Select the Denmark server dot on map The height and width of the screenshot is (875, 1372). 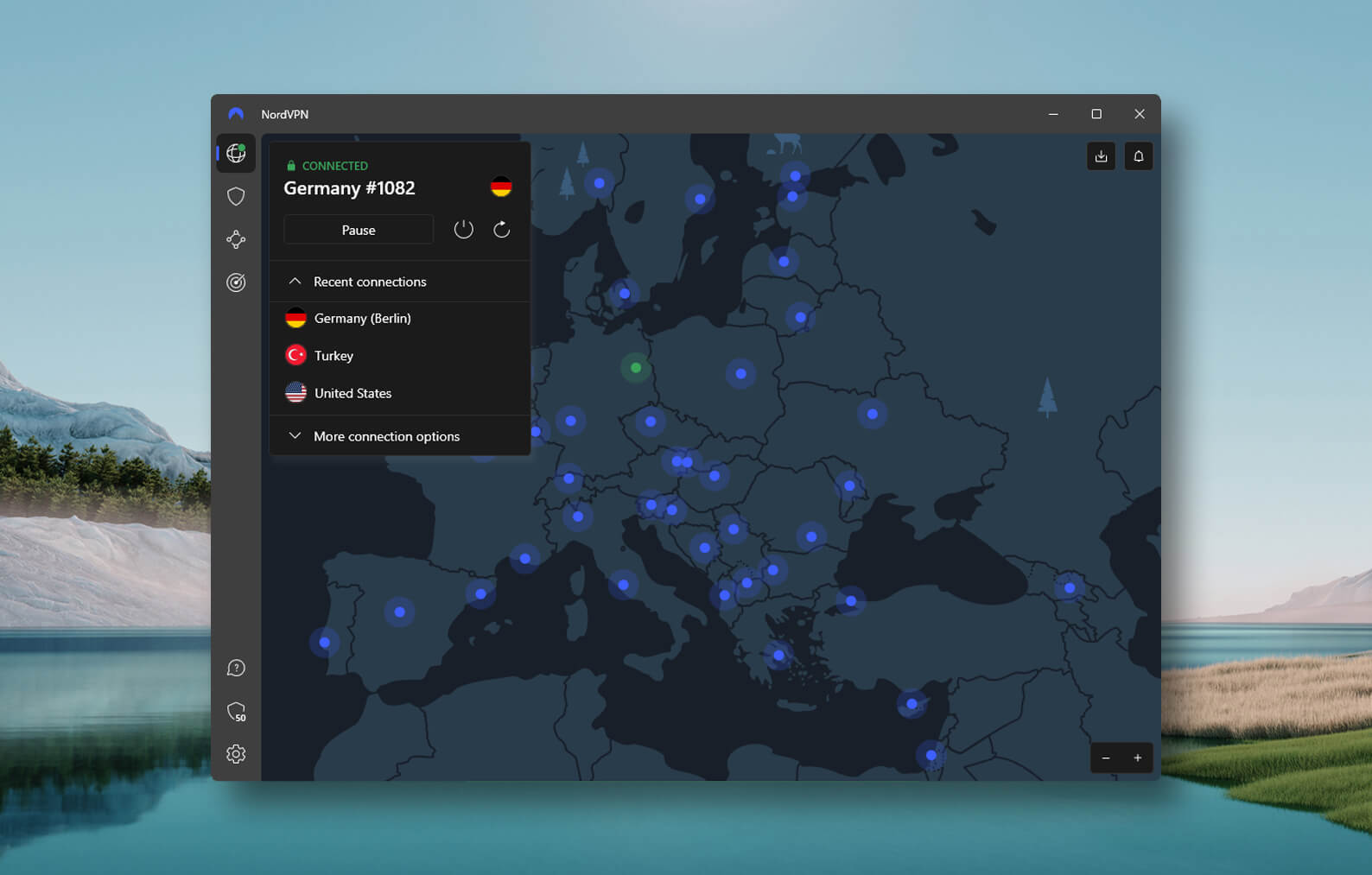pos(625,294)
